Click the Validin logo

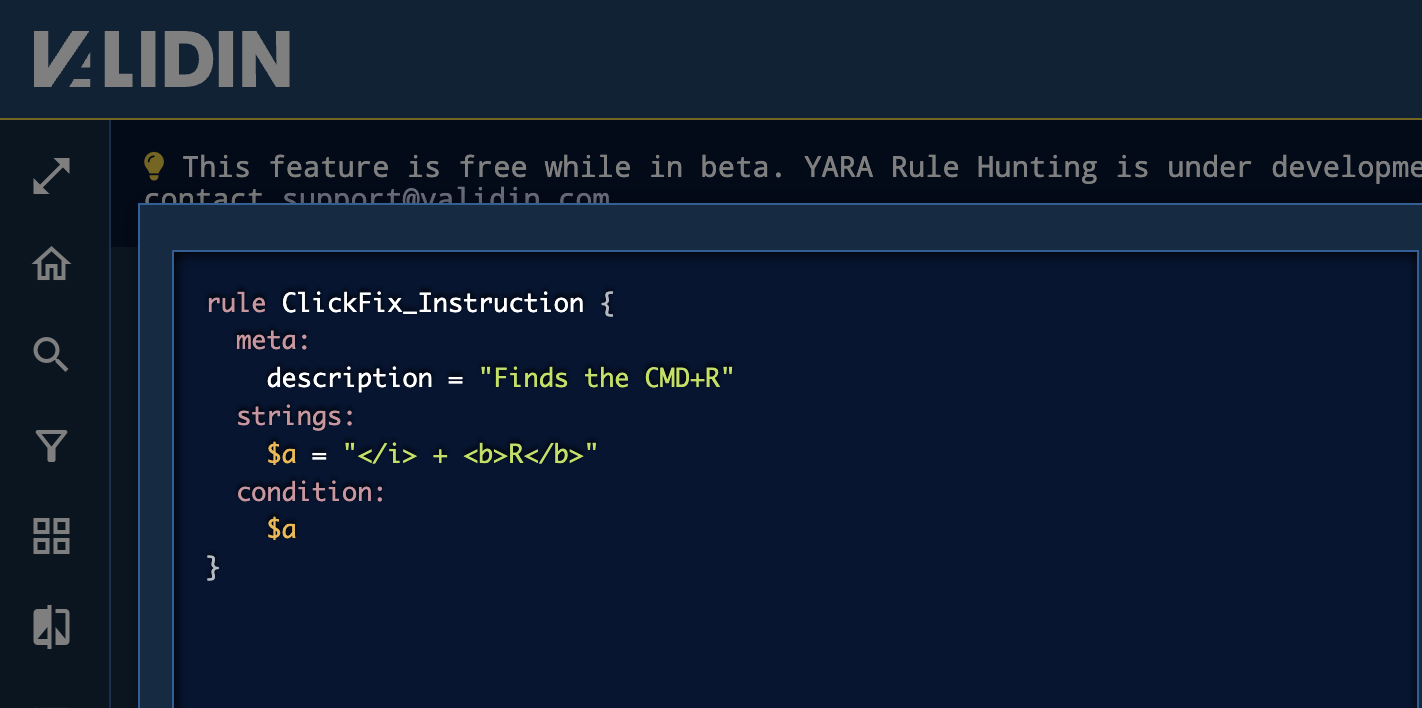coord(162,59)
